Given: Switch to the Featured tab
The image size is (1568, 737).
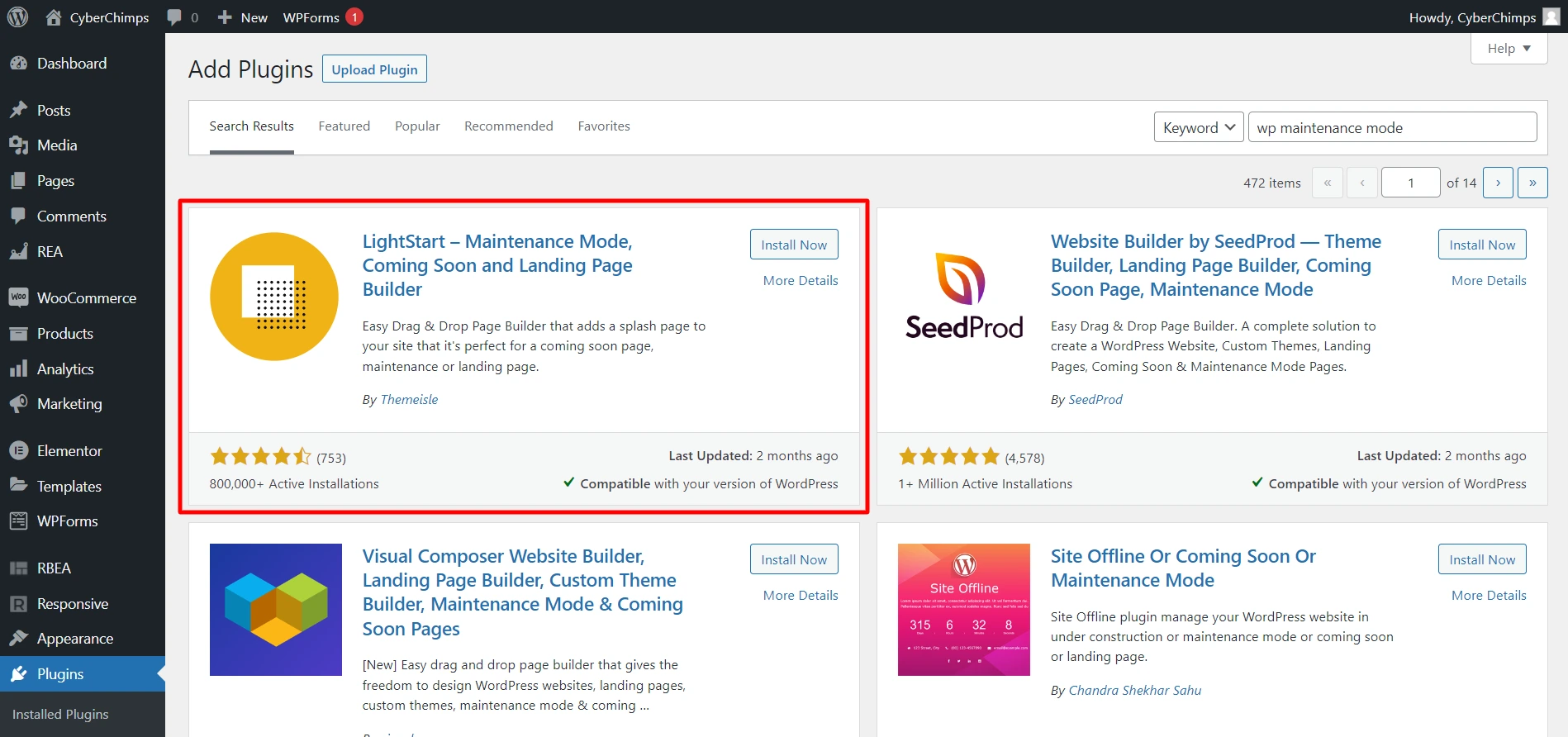Looking at the screenshot, I should coord(344,126).
